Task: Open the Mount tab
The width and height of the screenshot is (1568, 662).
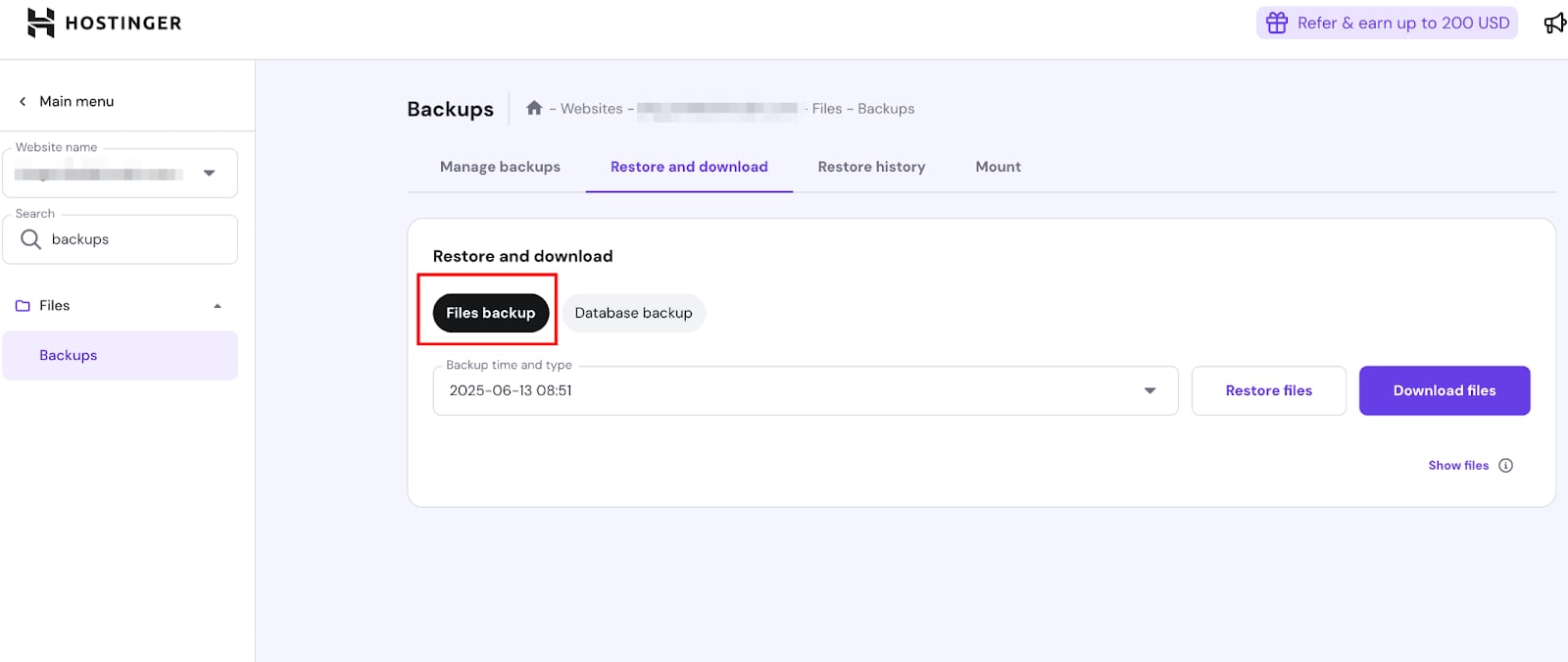Action: [x=998, y=167]
